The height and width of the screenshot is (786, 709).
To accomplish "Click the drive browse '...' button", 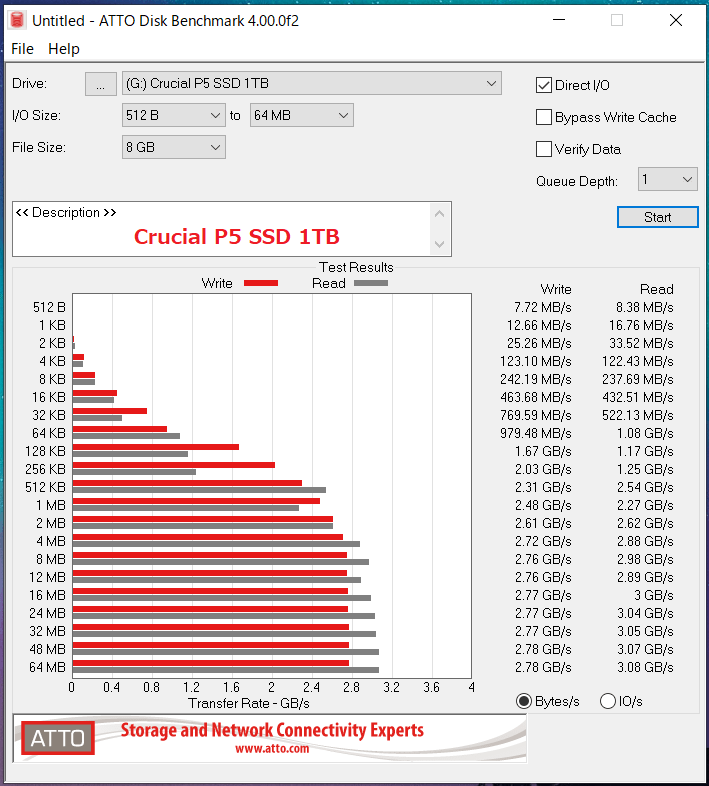I will pos(101,84).
